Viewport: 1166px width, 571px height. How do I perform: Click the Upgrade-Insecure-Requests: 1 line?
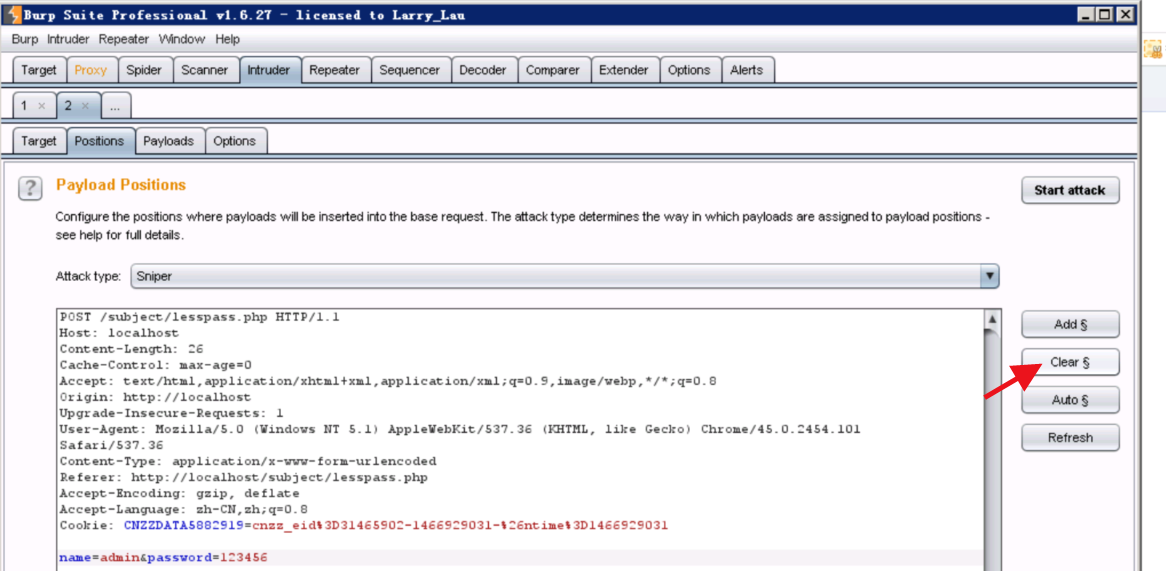[x=172, y=413]
